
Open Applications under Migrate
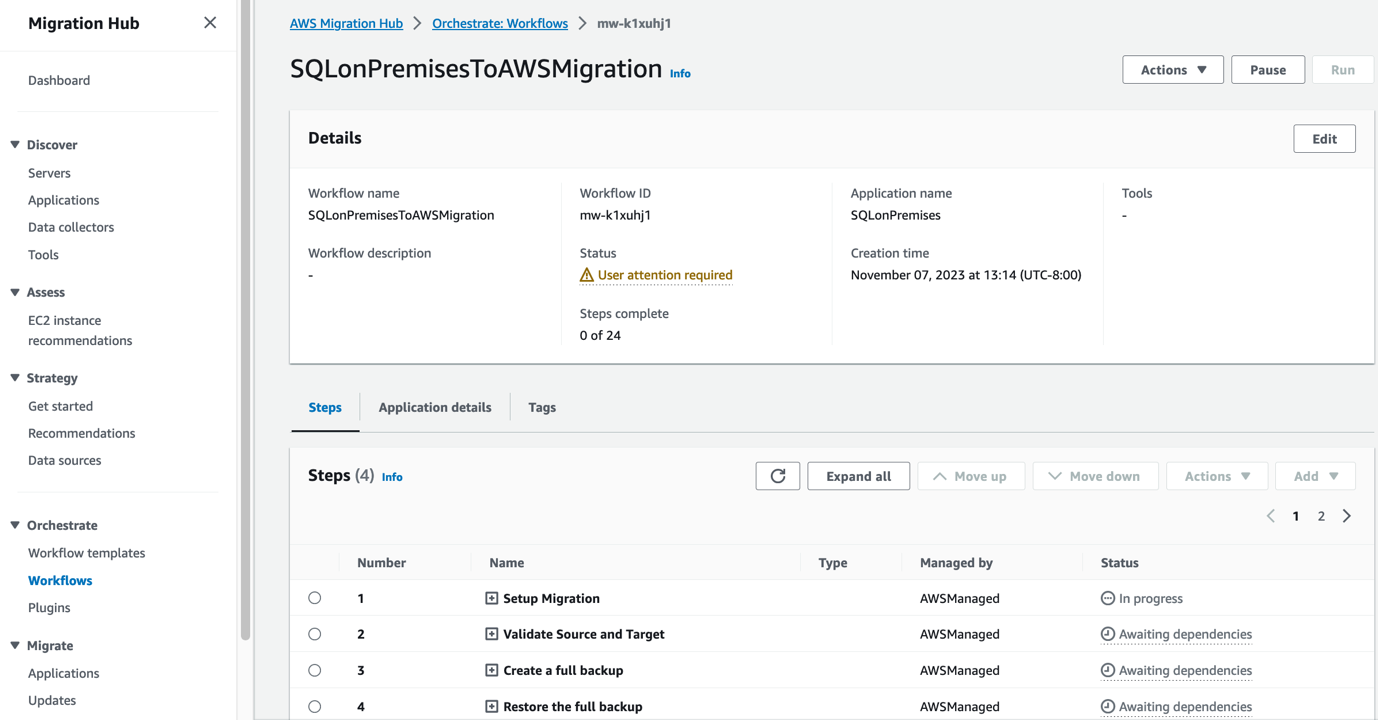(64, 673)
